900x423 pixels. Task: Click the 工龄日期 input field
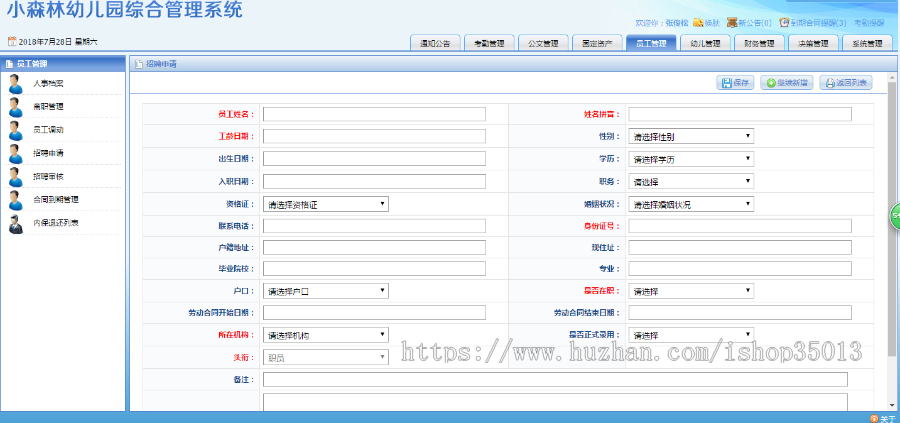pos(374,137)
